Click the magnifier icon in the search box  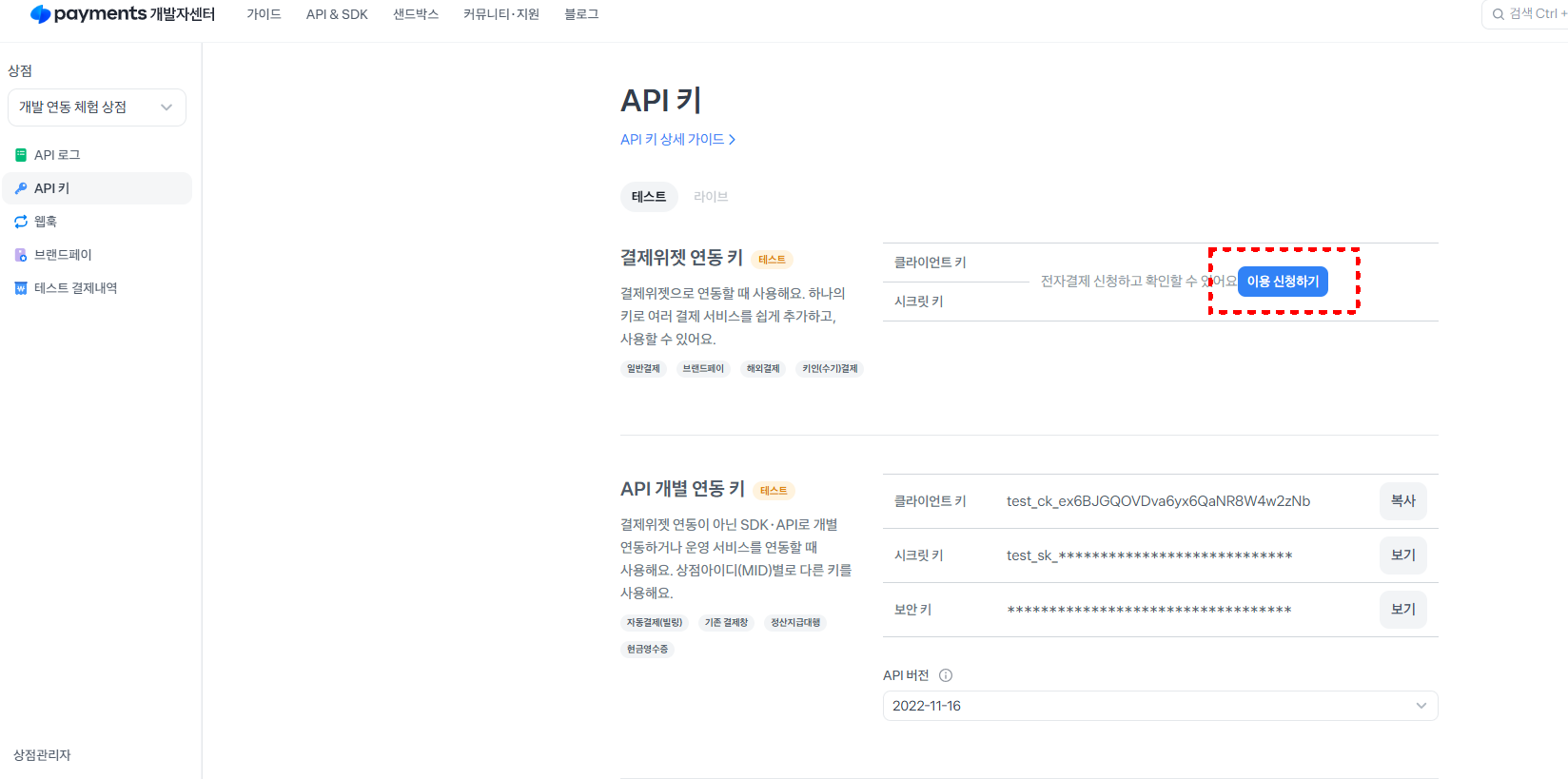click(1498, 14)
